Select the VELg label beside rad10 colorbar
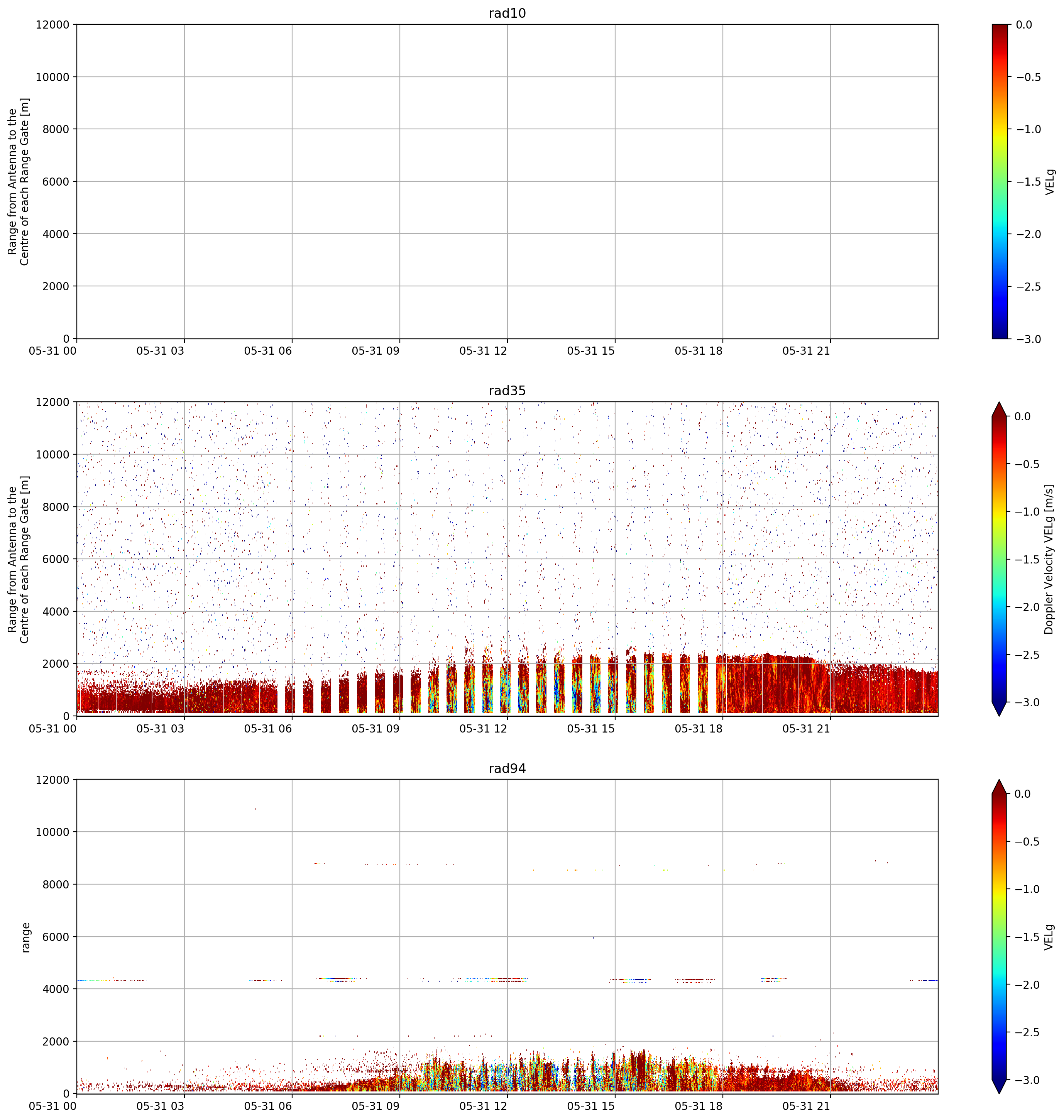Image resolution: width=1064 pixels, height=1120 pixels. click(x=1050, y=181)
